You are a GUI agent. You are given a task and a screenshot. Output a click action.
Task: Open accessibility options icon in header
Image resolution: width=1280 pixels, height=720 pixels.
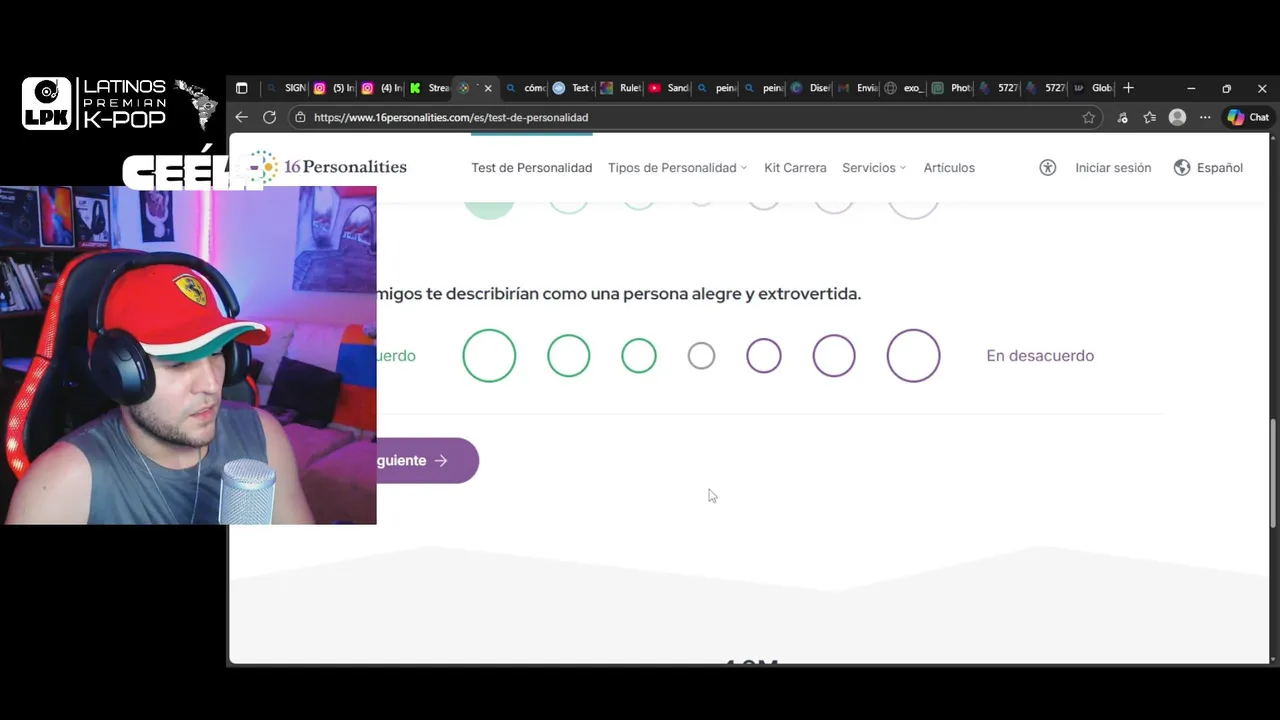pos(1048,168)
